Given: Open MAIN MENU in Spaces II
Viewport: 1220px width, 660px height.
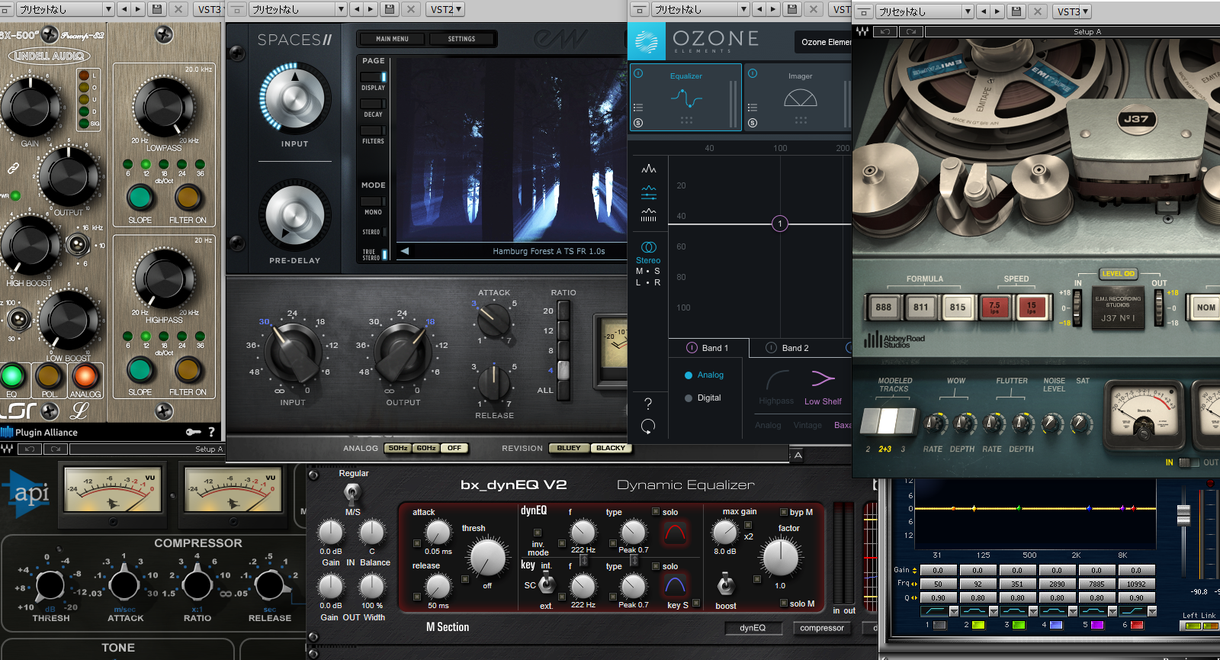Looking at the screenshot, I should pos(392,39).
